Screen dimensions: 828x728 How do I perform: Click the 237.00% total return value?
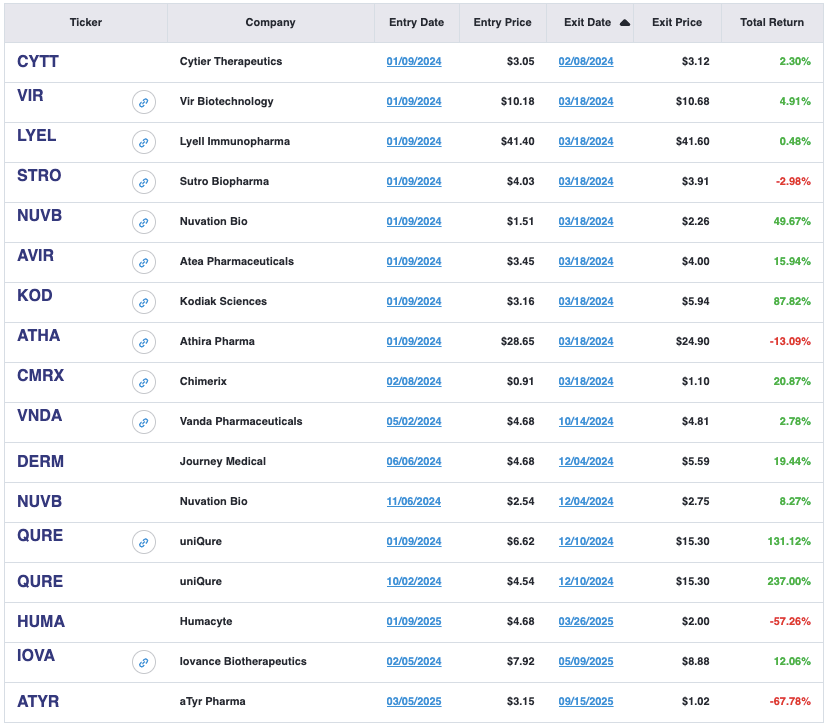[787, 582]
